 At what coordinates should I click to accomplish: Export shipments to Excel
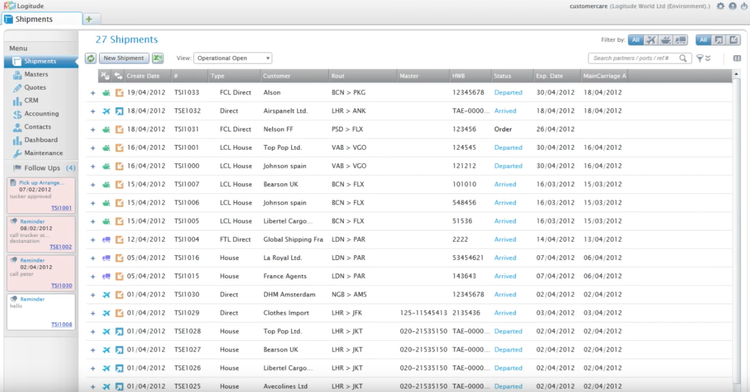(157, 58)
